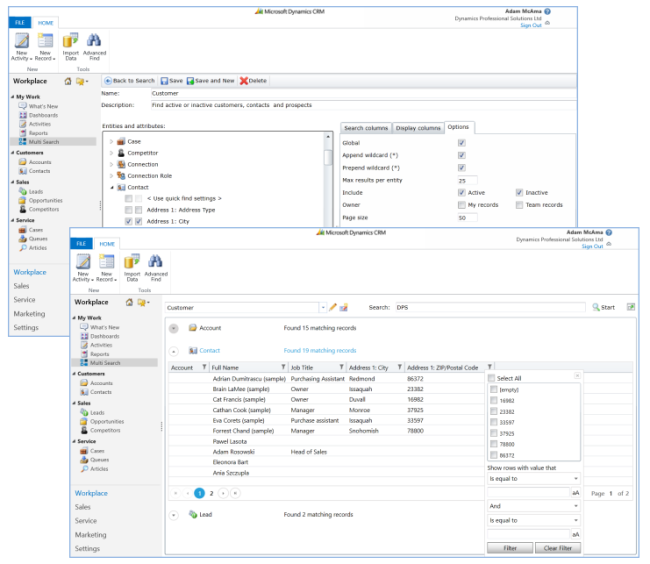Switch to Search columns tab

(366, 128)
